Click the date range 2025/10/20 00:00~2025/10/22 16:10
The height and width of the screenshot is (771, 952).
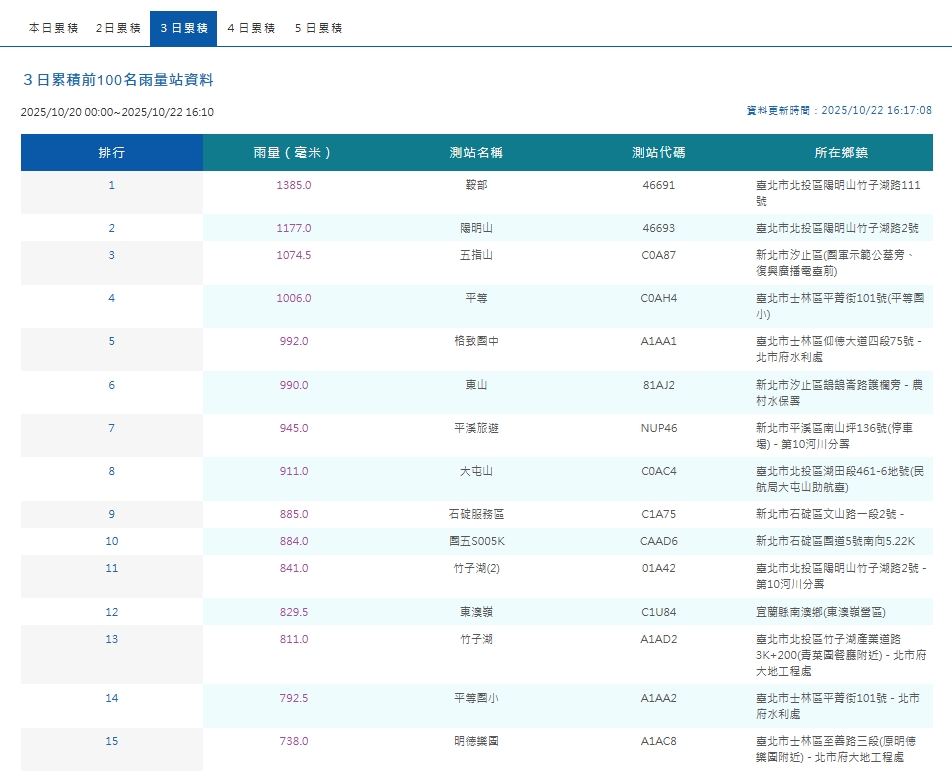click(x=117, y=112)
